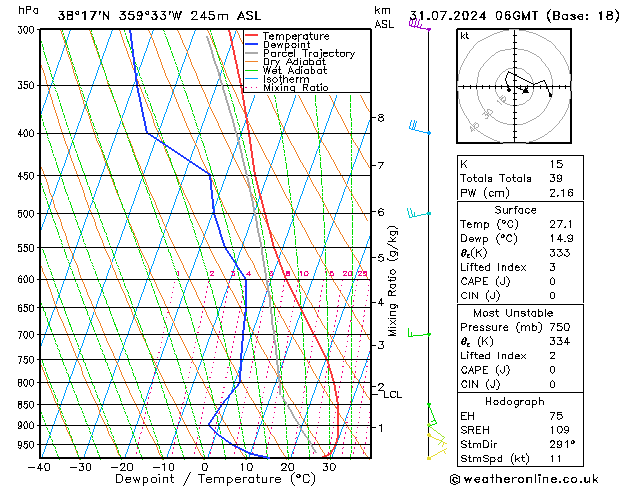
Task: Click the grey Parcel Trajectory legend swatch
Action: tap(252, 53)
